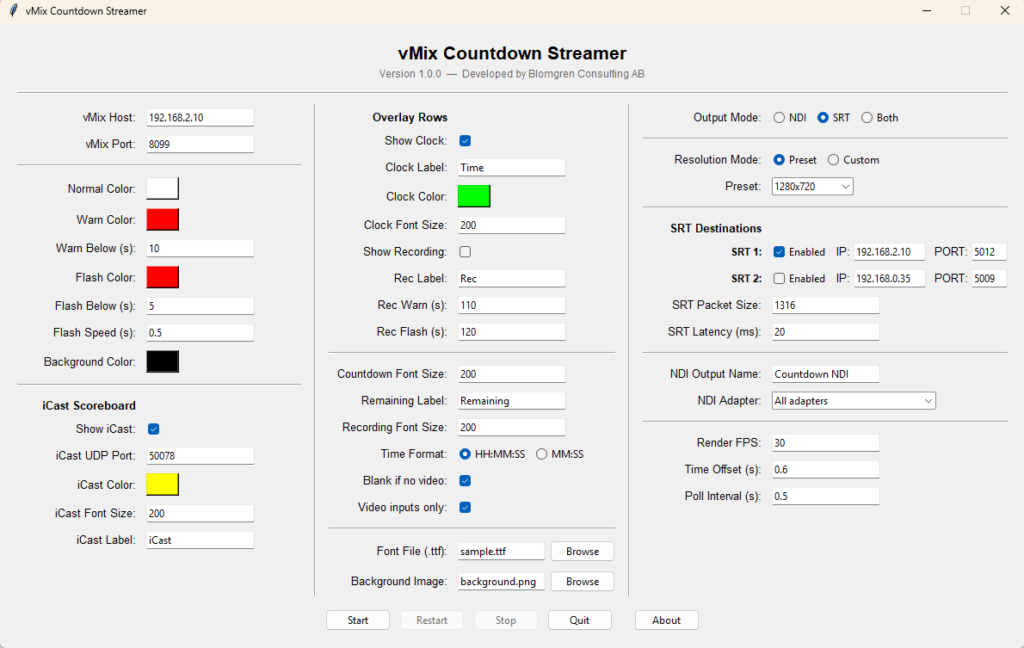Click the feather app icon in title bar

tap(11, 11)
